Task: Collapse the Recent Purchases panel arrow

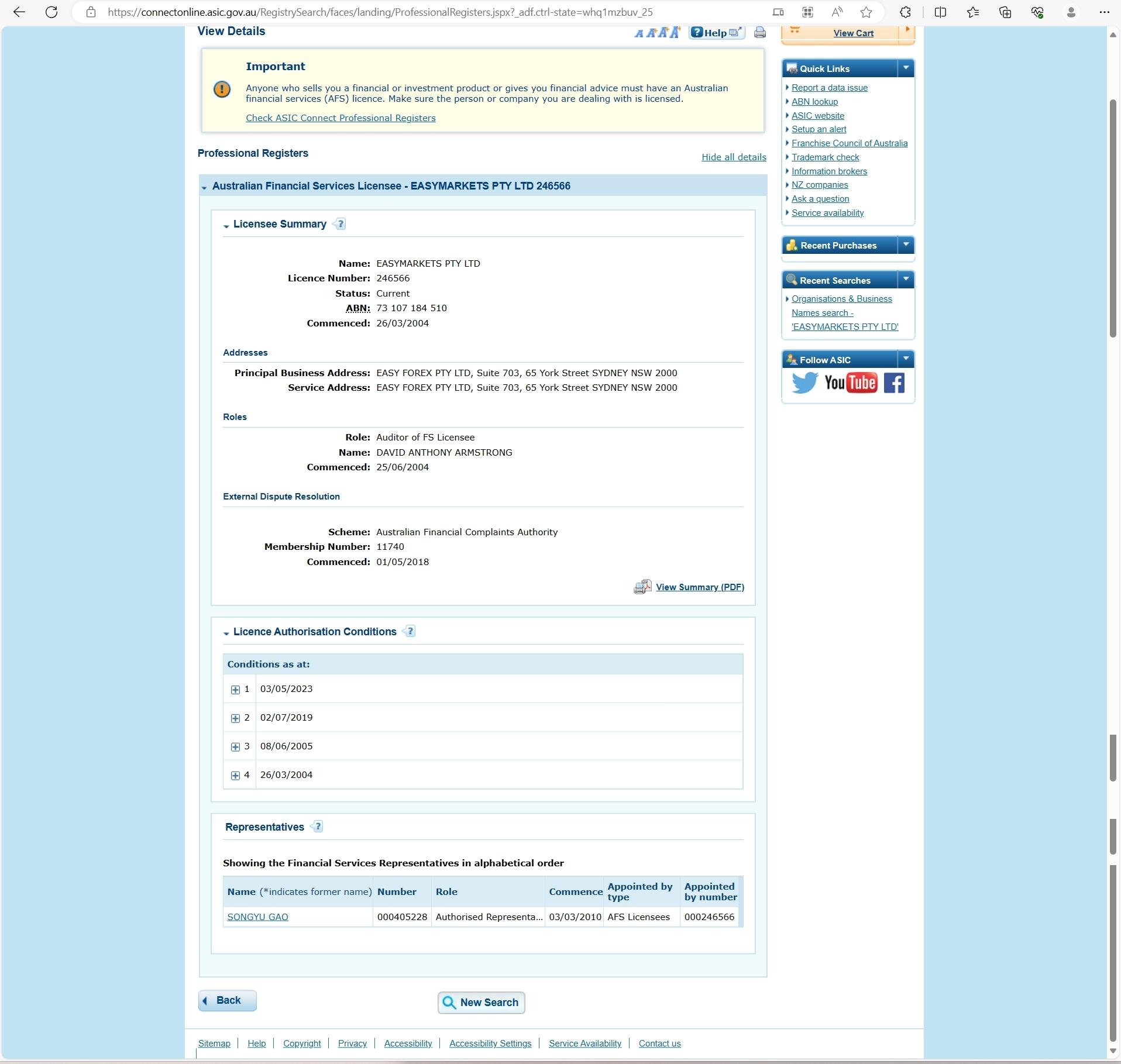Action: (906, 245)
